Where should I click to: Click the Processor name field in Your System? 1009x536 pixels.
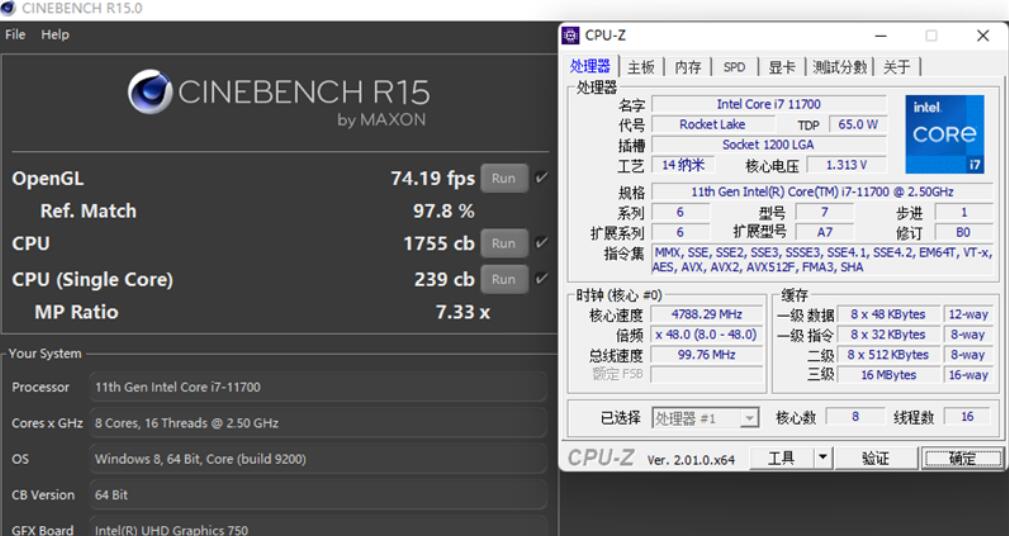click(x=318, y=387)
